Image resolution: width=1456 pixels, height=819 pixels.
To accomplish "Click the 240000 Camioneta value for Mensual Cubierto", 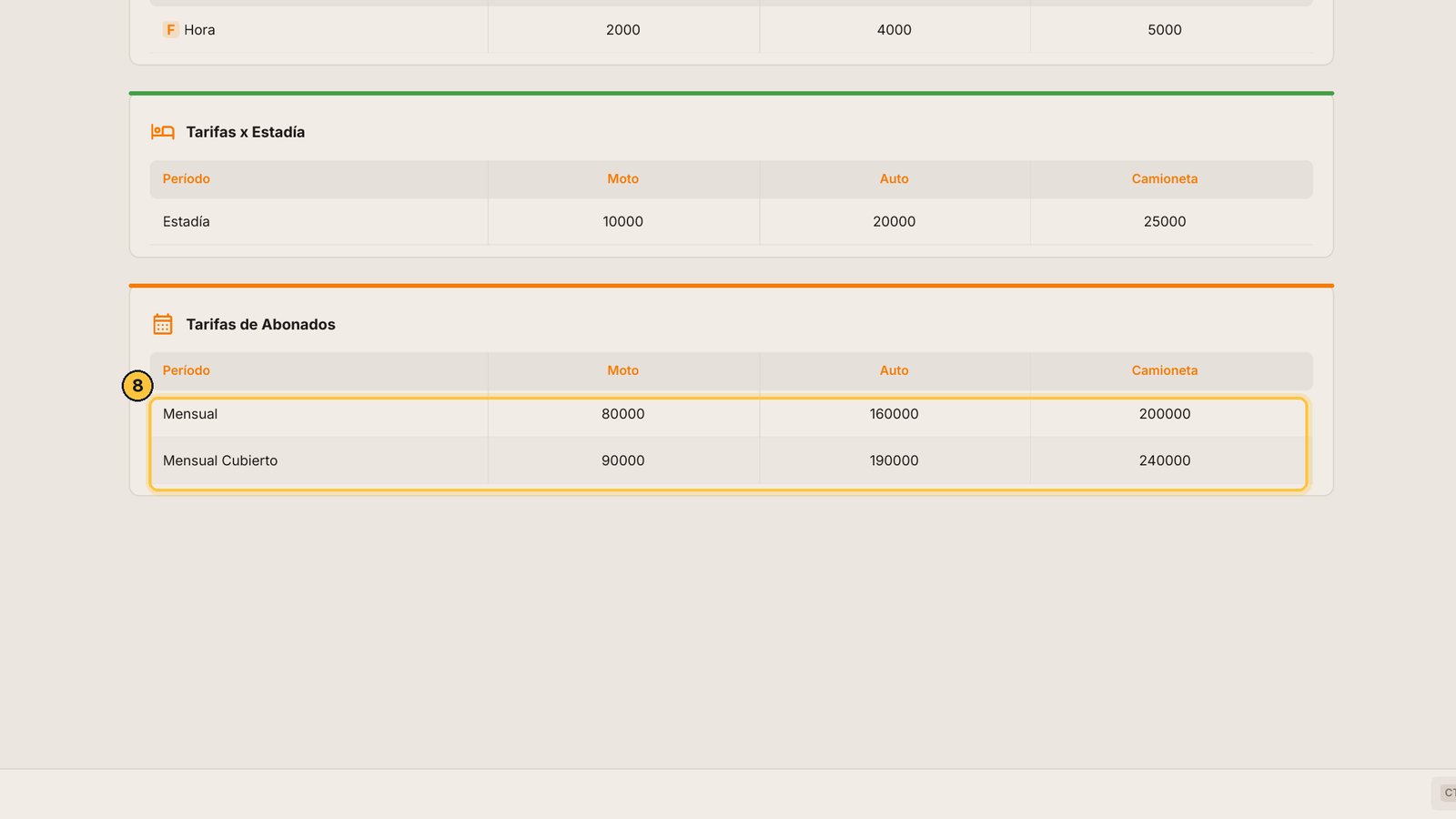I will click(1165, 460).
